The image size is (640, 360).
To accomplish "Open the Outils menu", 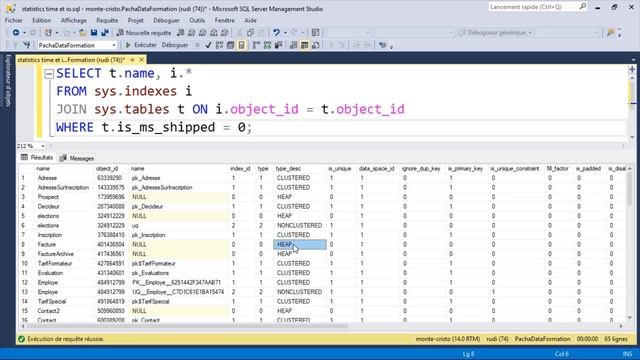I will pyautogui.click(x=197, y=20).
